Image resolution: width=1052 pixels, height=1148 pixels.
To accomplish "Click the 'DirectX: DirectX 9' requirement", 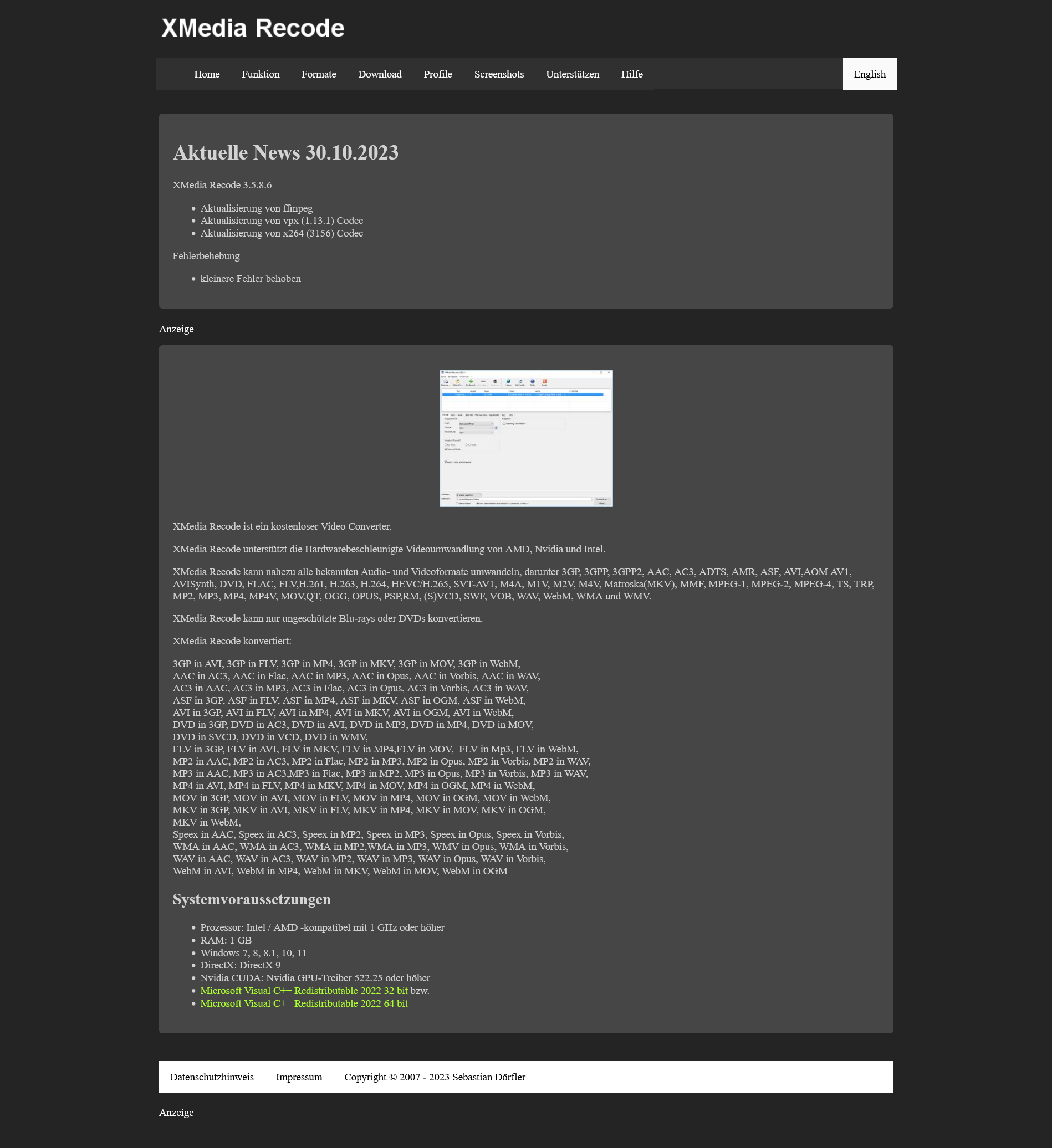I will tap(241, 965).
